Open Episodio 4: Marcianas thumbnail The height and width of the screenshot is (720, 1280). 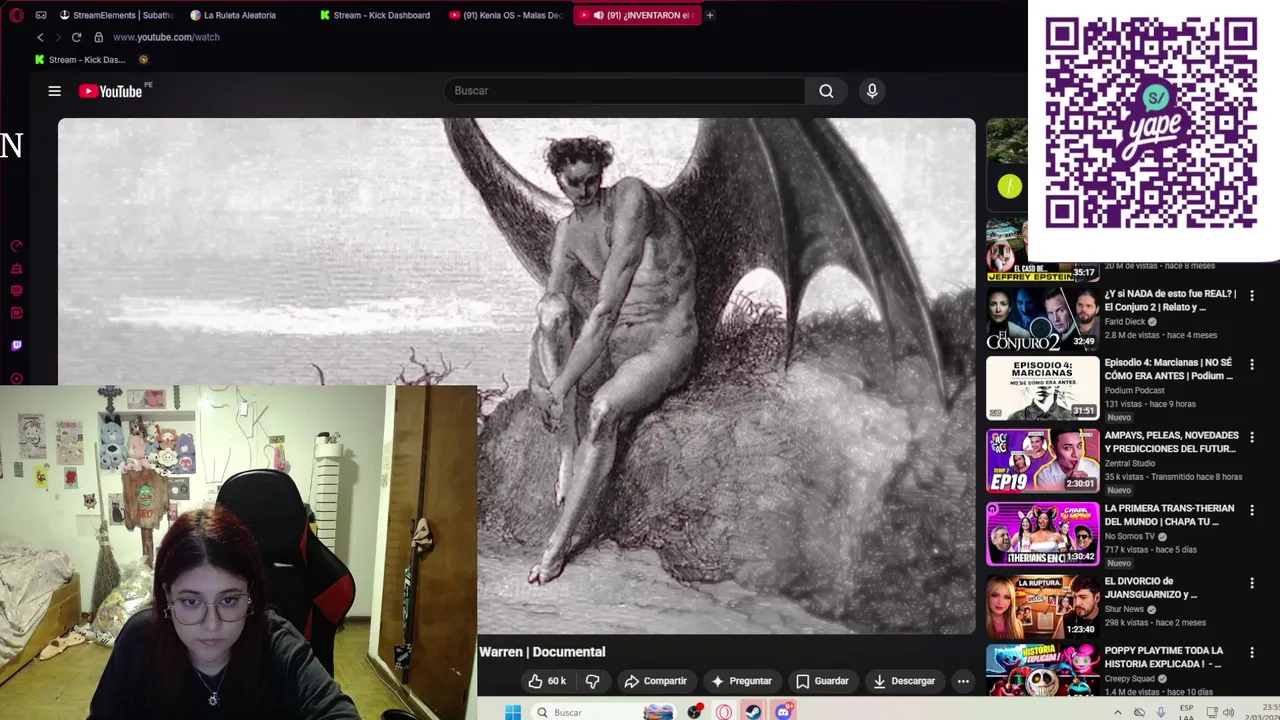click(x=1043, y=388)
